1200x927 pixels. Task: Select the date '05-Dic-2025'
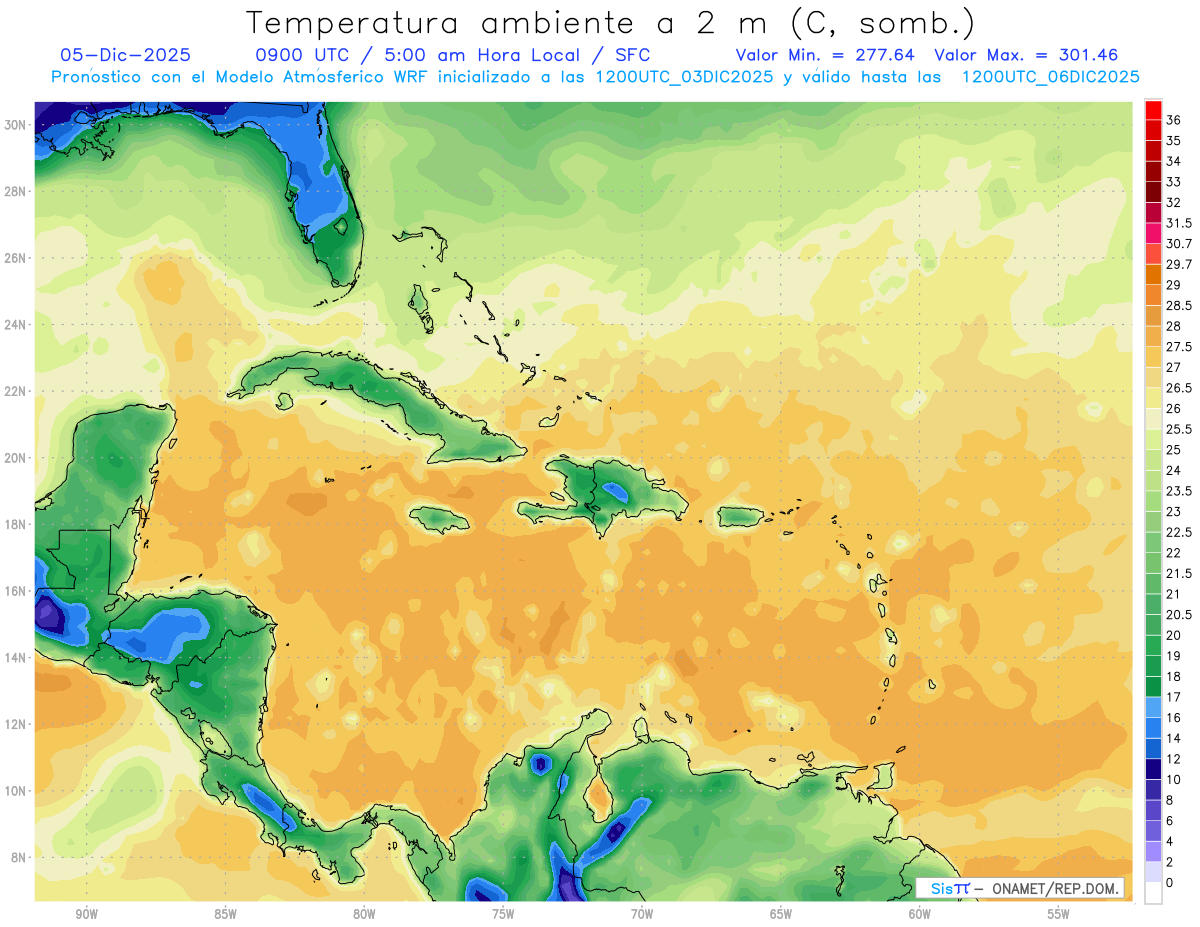[125, 55]
